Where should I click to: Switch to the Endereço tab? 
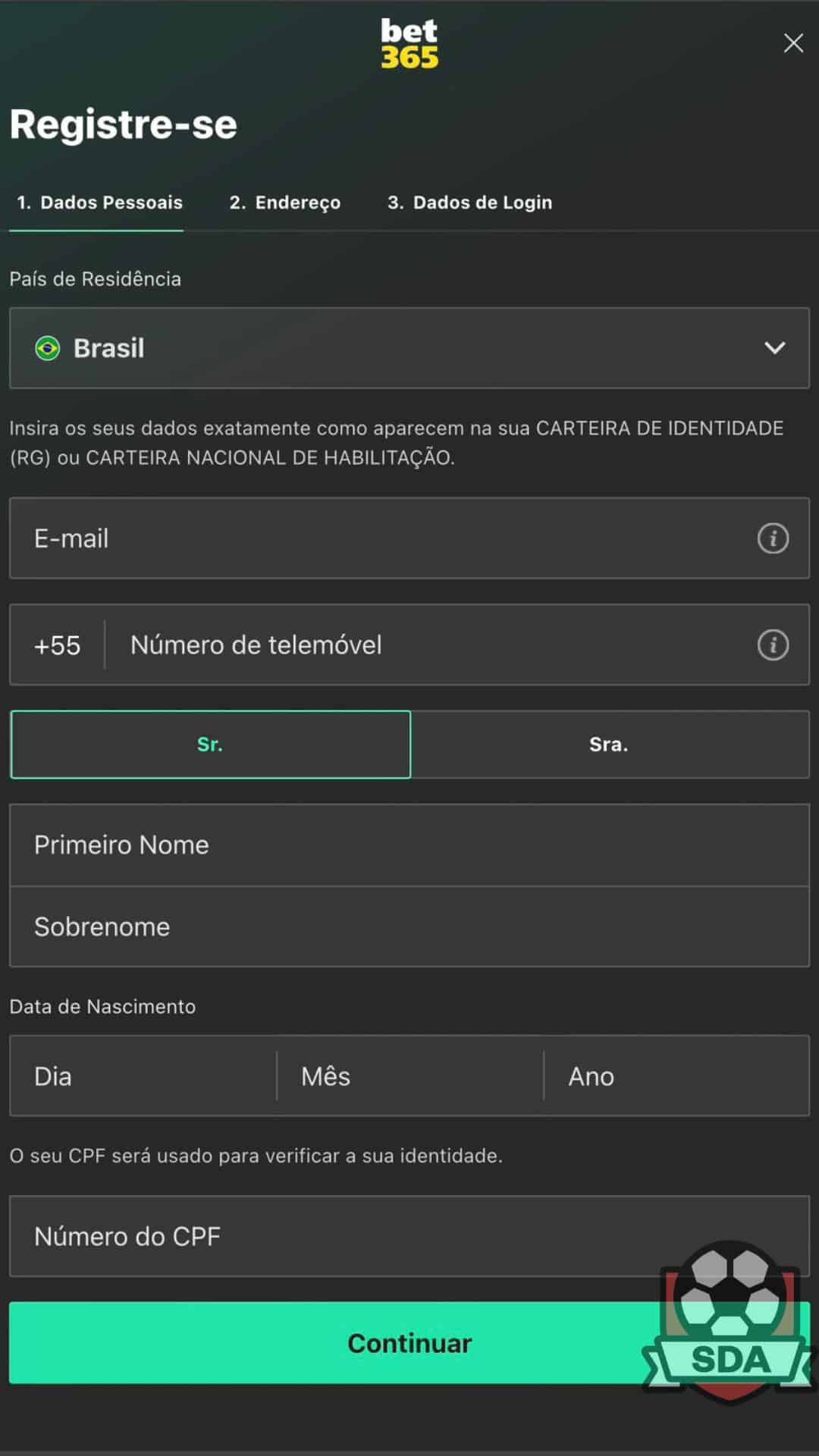point(285,202)
